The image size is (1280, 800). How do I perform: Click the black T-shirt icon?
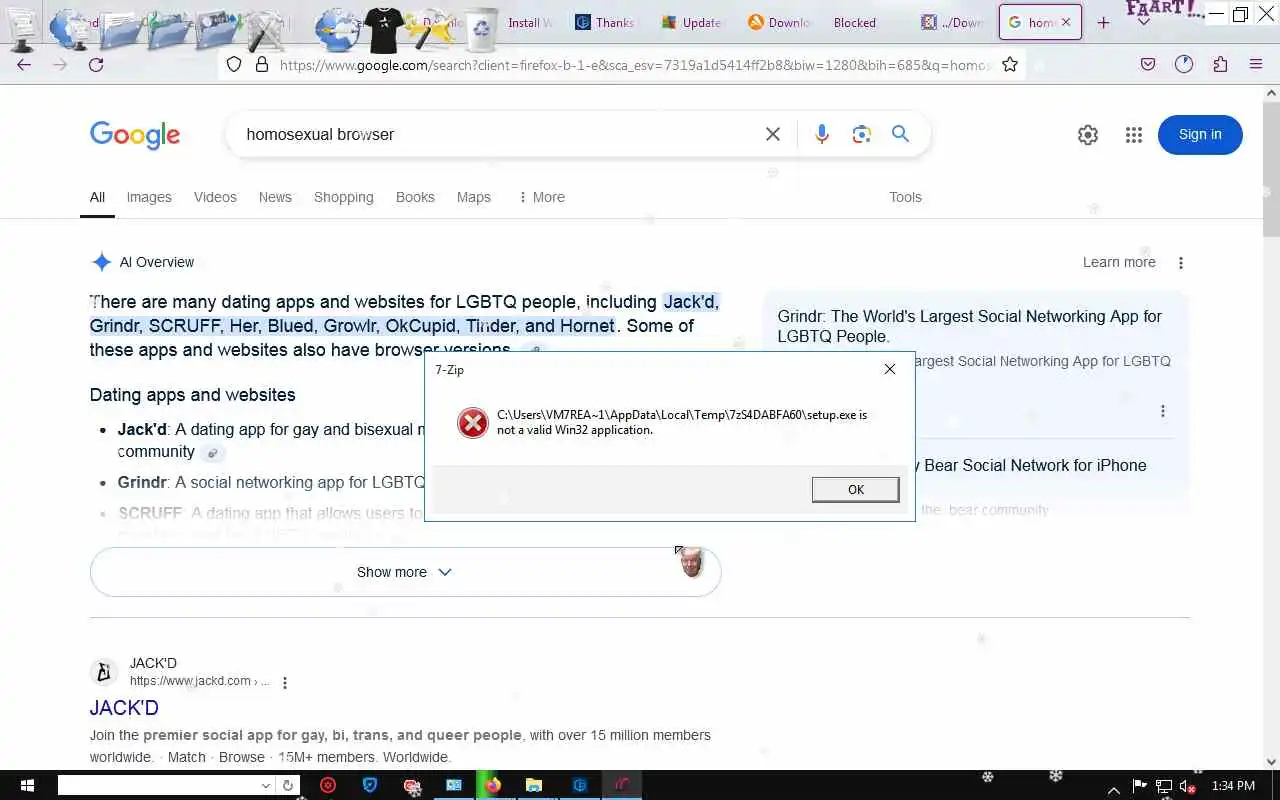pyautogui.click(x=385, y=30)
